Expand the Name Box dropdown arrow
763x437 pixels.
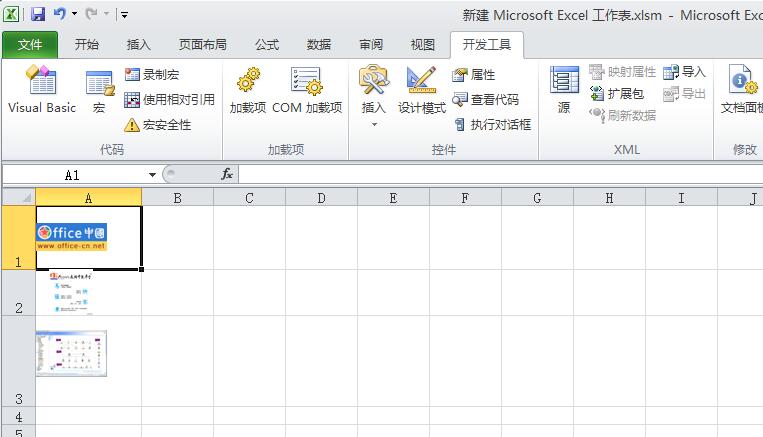coord(152,175)
